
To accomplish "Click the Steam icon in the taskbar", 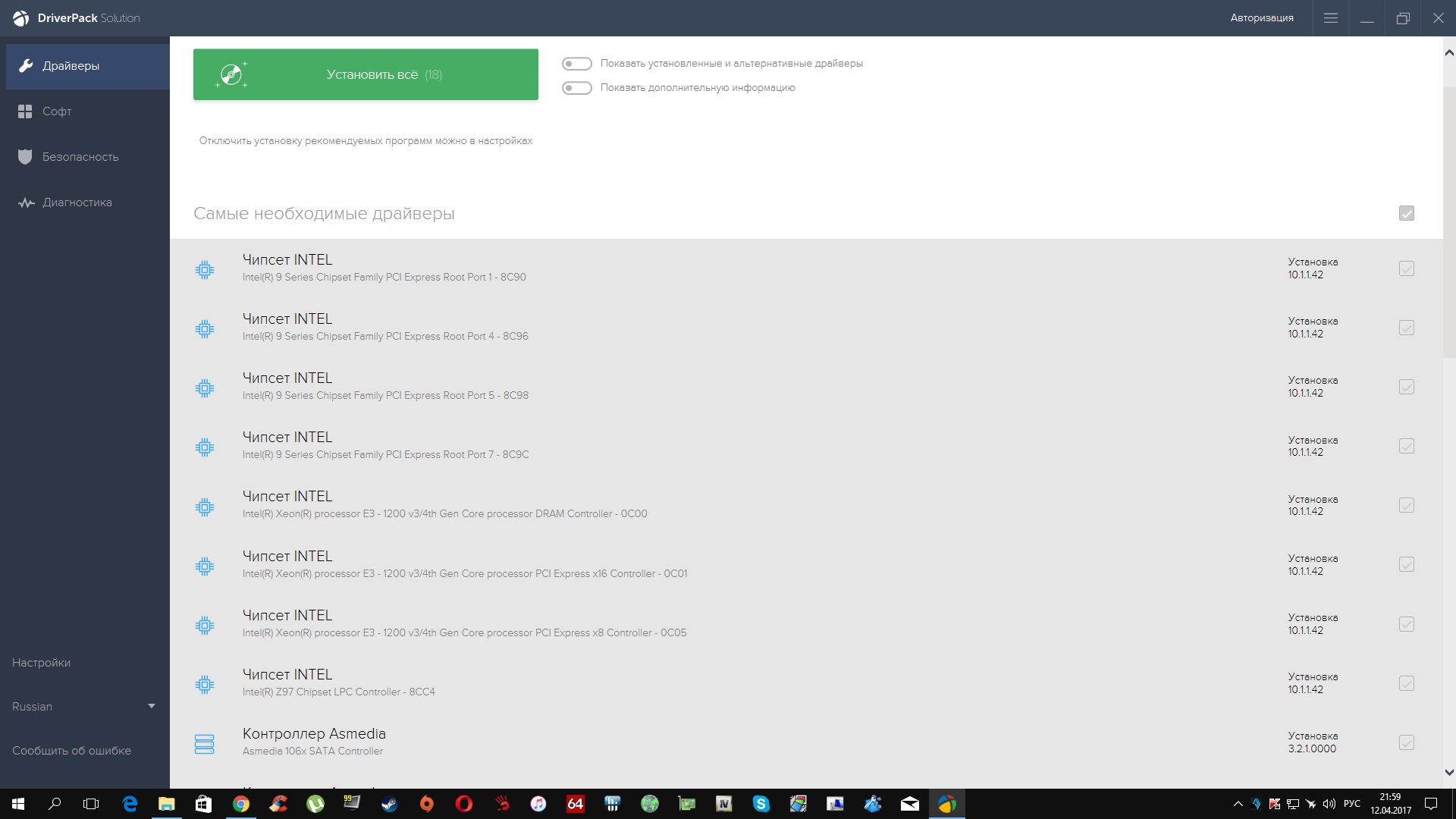I will (389, 804).
